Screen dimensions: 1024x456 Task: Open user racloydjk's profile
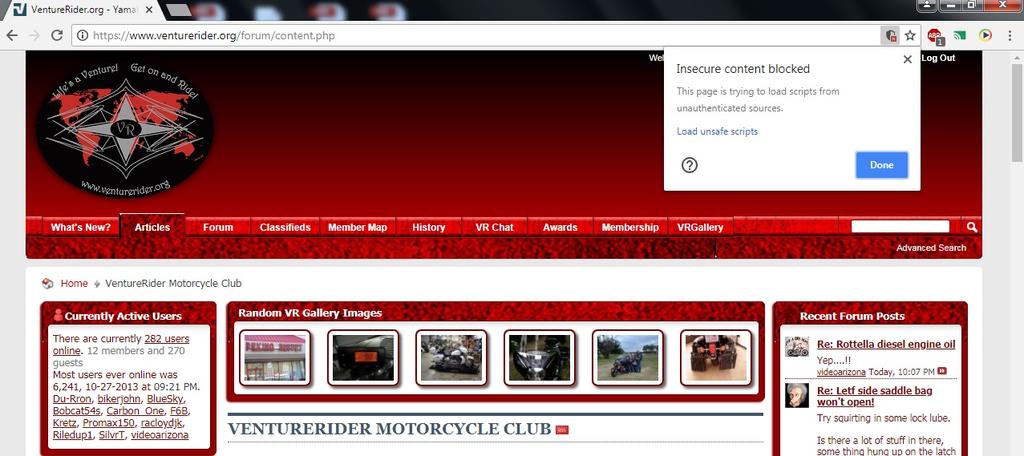(x=163, y=423)
